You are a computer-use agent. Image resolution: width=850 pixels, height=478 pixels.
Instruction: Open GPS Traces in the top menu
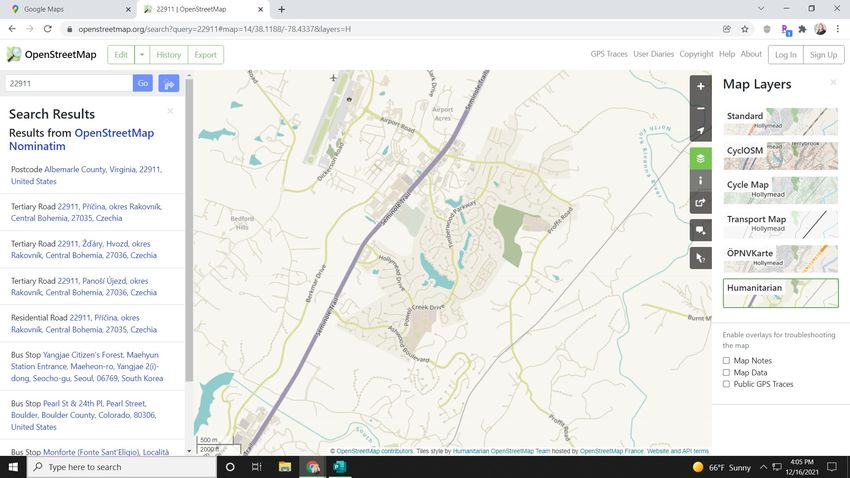[x=609, y=54]
